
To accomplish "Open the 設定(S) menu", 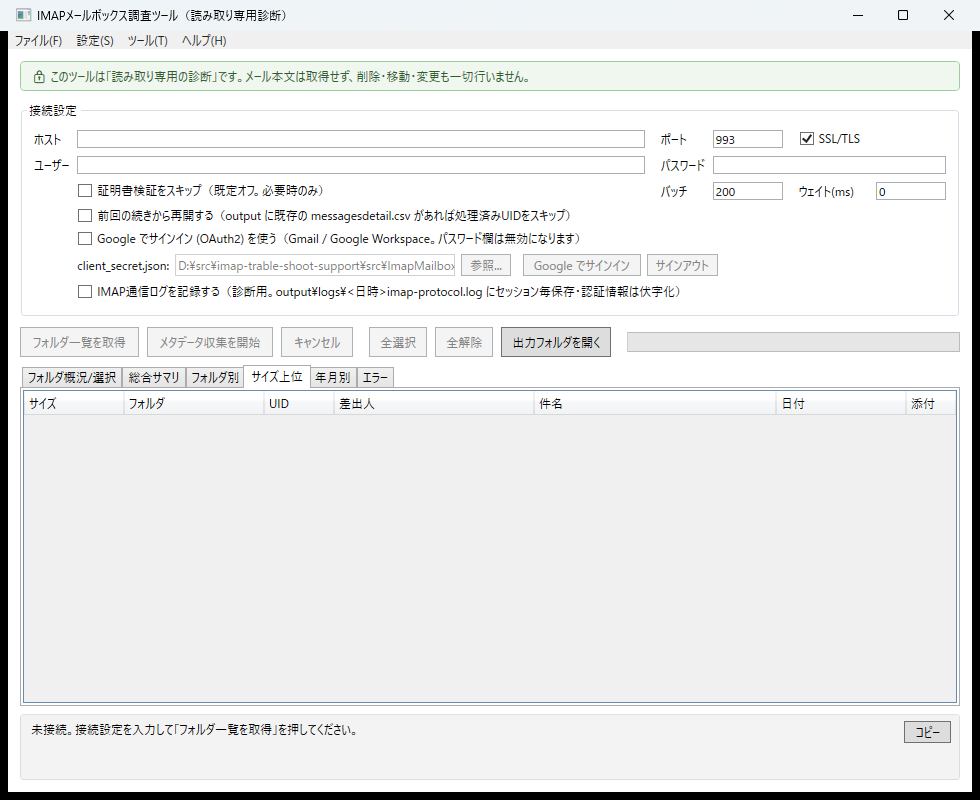I will pyautogui.click(x=95, y=41).
